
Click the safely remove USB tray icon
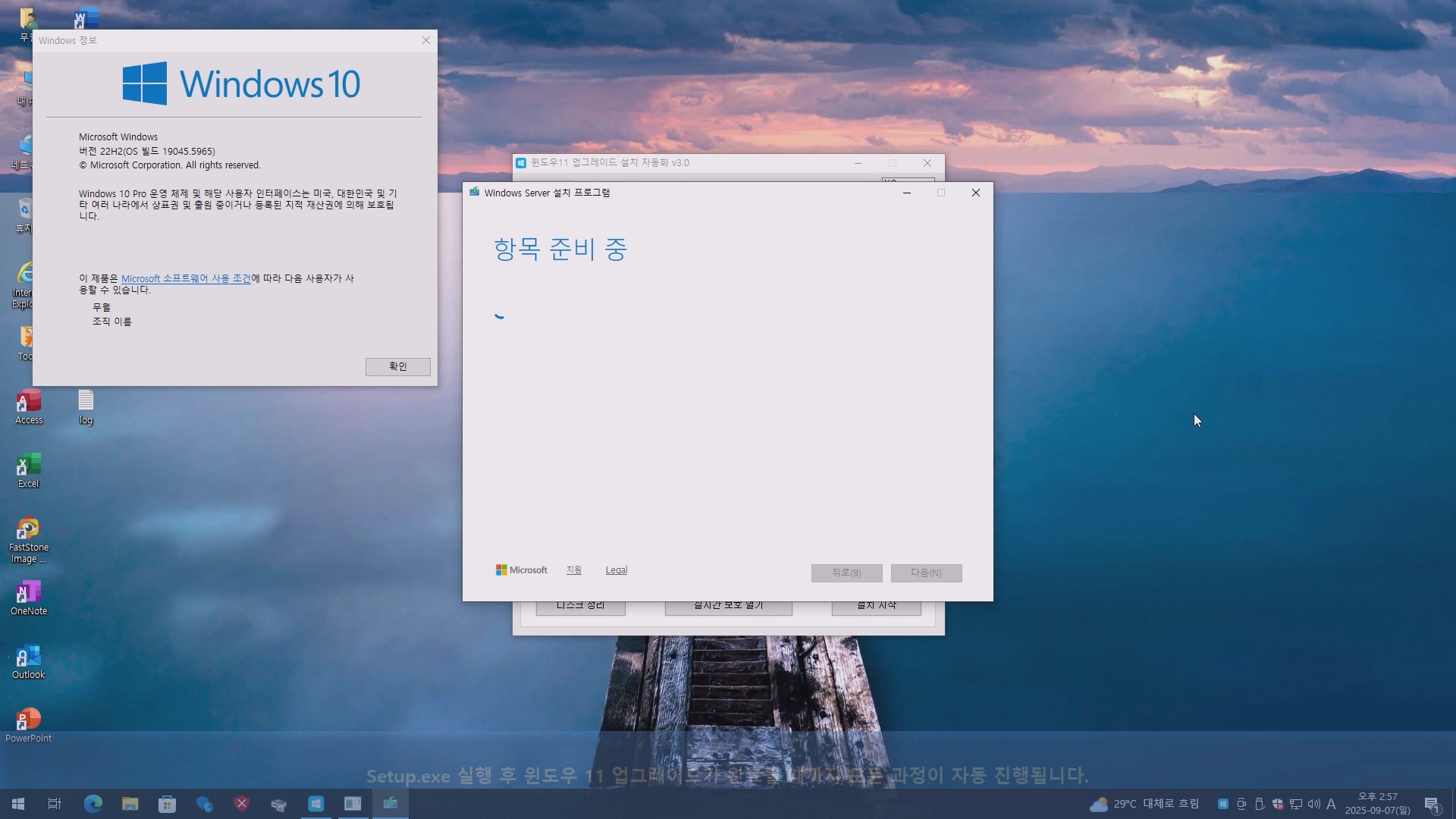point(1260,804)
